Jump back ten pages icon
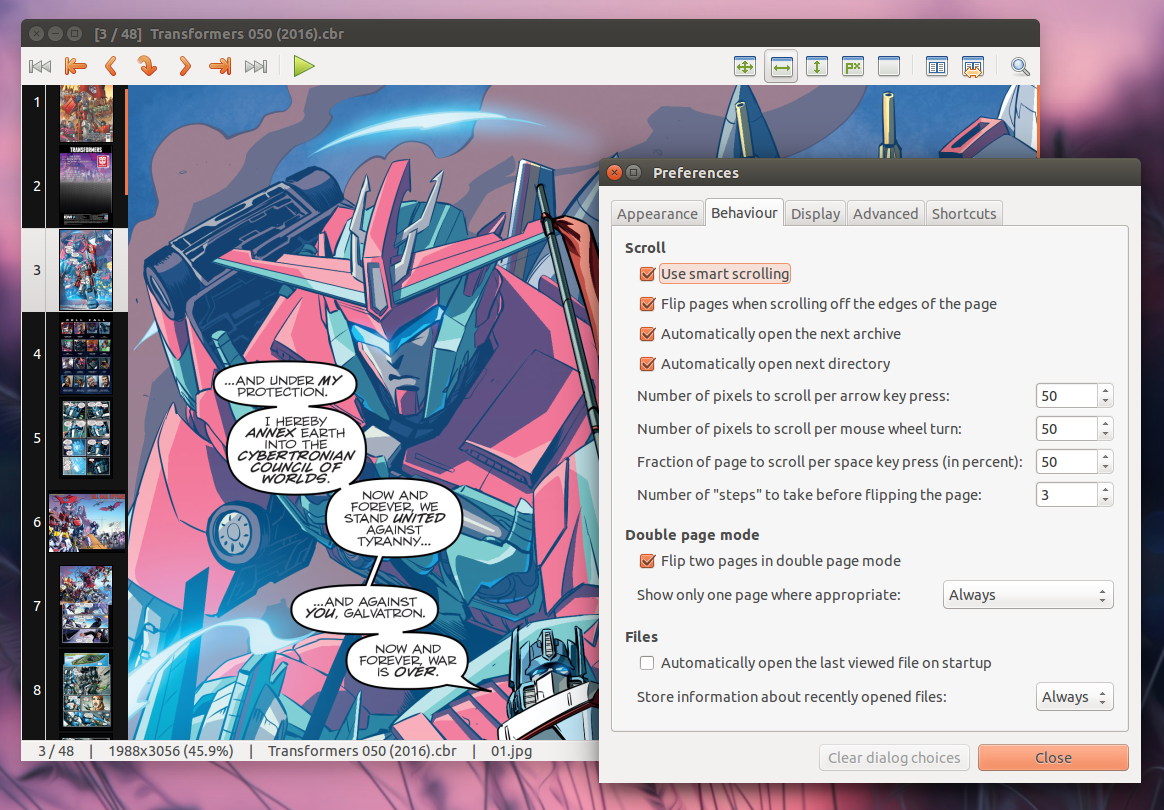1164x810 pixels. (76, 67)
